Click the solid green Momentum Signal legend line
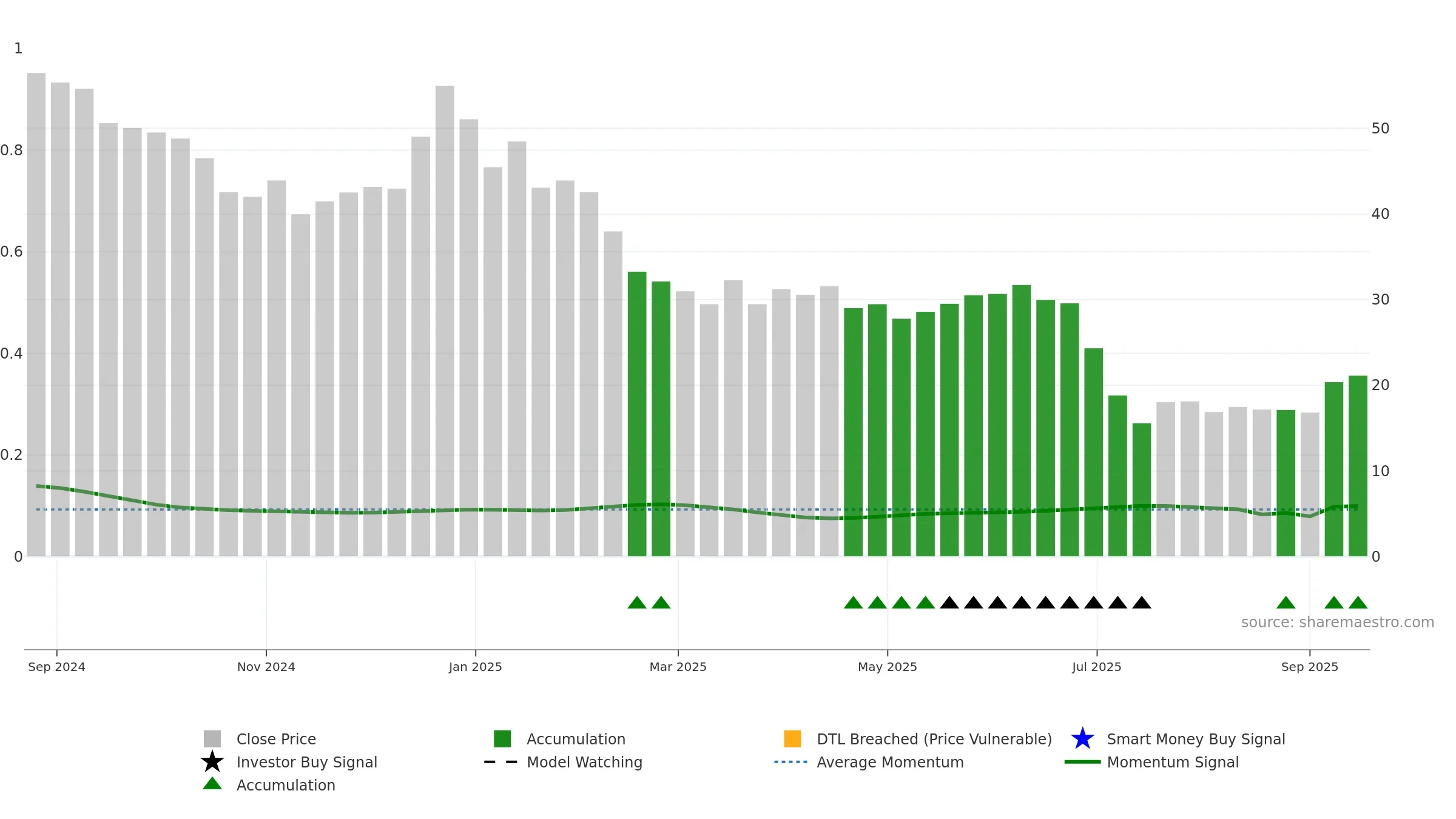Screen dimensions: 1456x819 coord(1082,762)
